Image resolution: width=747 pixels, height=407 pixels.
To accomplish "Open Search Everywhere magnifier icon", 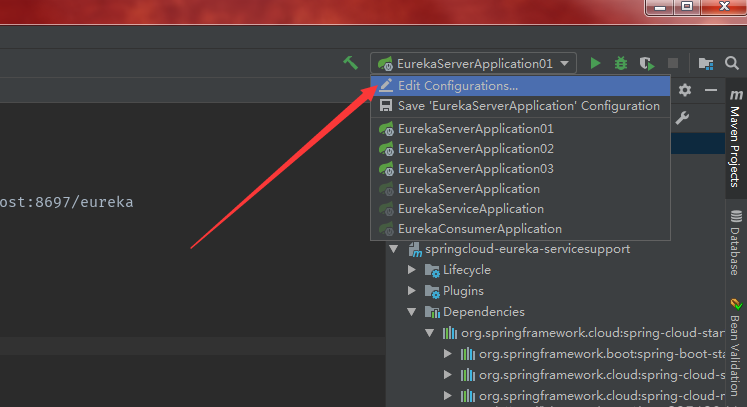I will pos(732,63).
